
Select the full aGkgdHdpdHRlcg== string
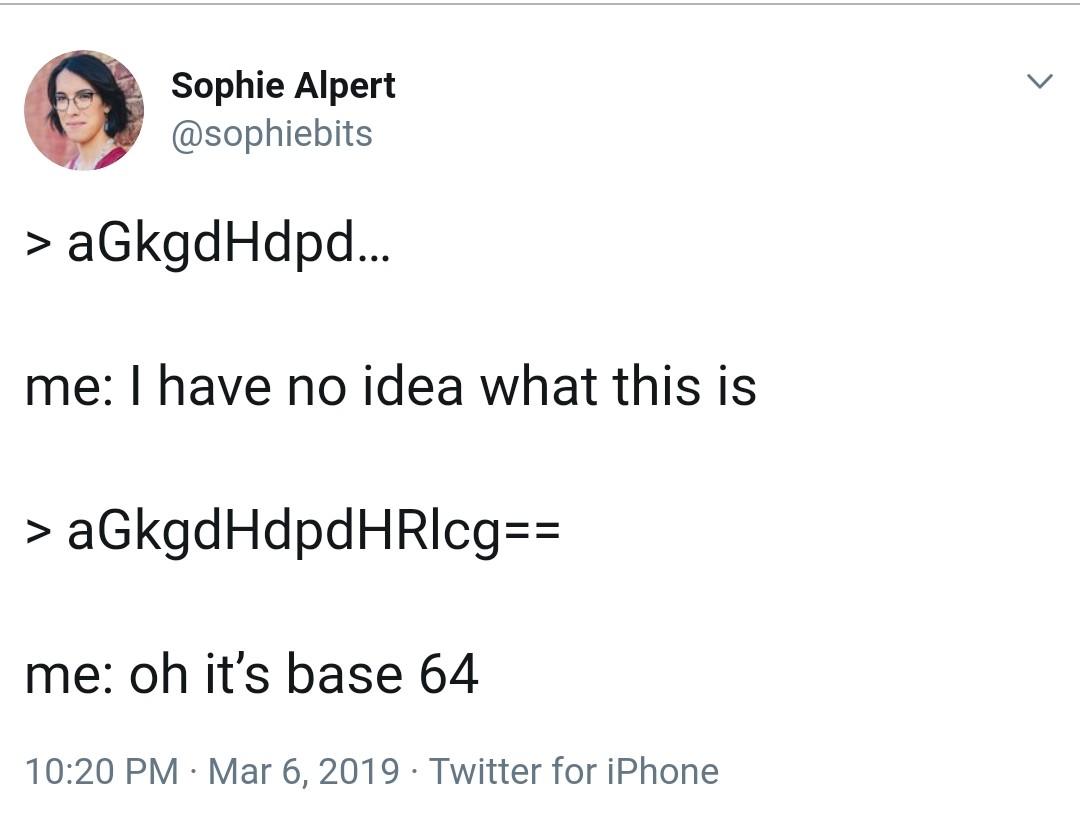click(313, 532)
